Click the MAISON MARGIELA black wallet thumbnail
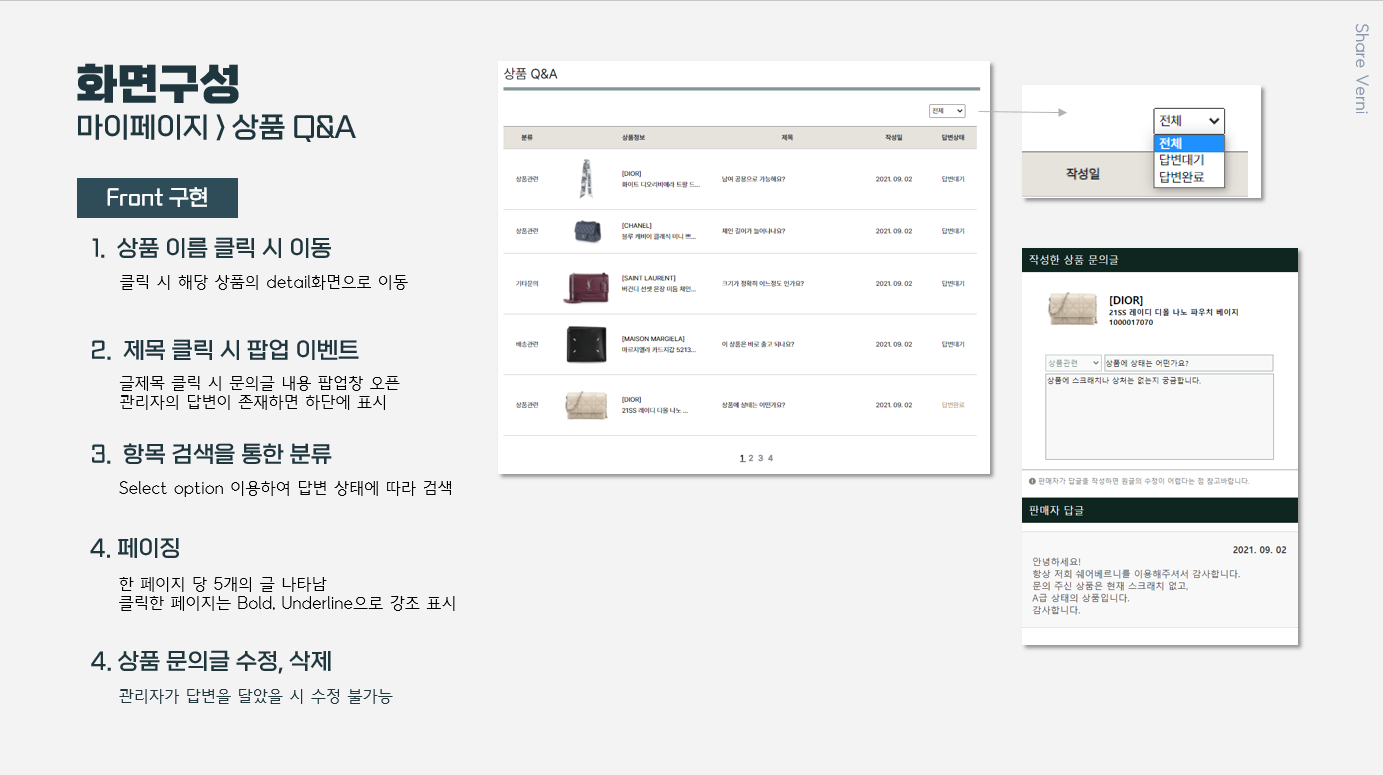Screen dimensions: 1383x775 [x=586, y=344]
